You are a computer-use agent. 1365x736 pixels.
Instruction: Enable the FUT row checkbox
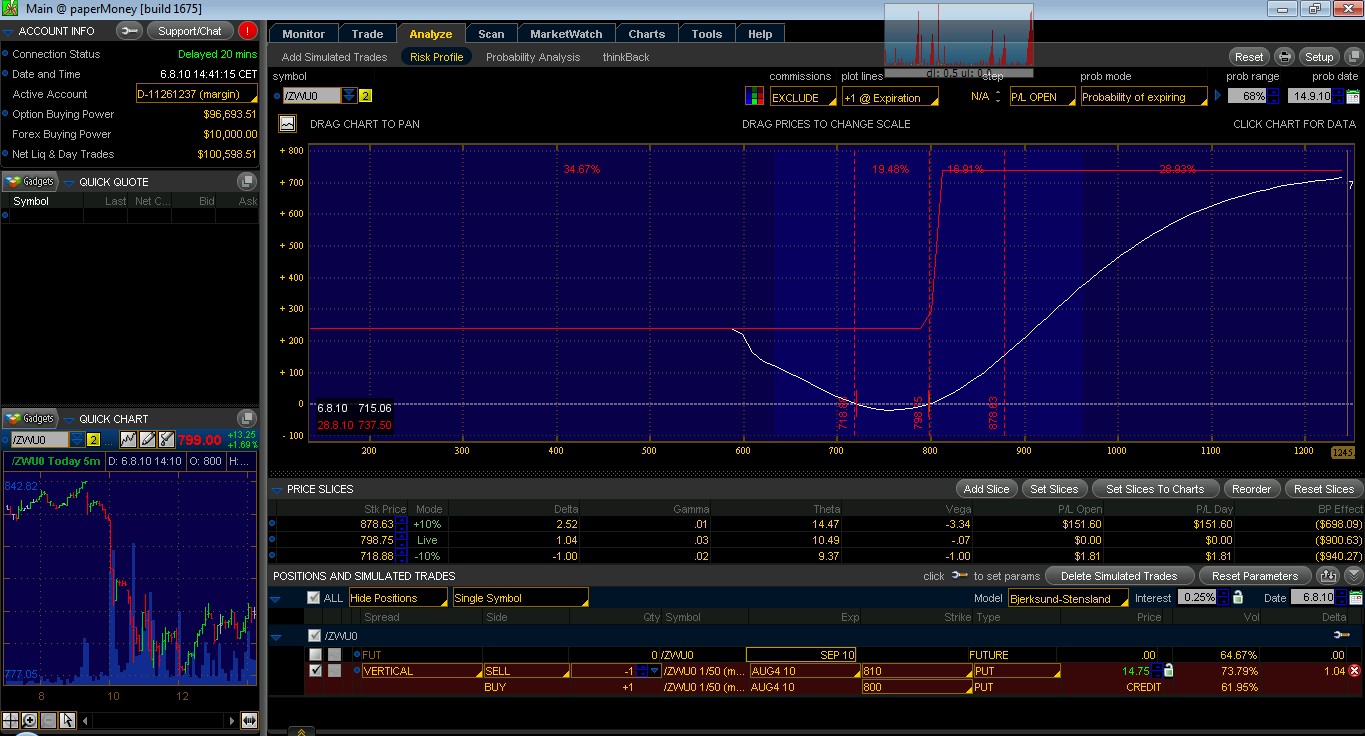pyautogui.click(x=315, y=655)
